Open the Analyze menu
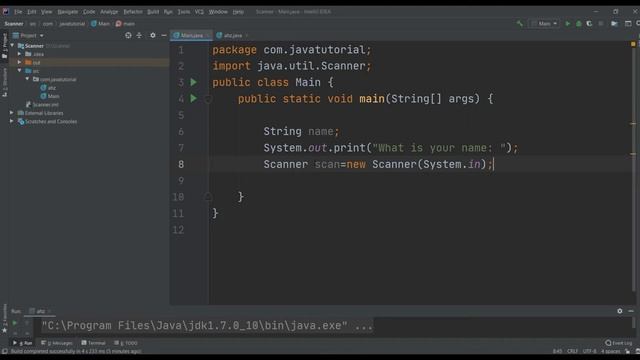The width and height of the screenshot is (640, 360). 109,12
